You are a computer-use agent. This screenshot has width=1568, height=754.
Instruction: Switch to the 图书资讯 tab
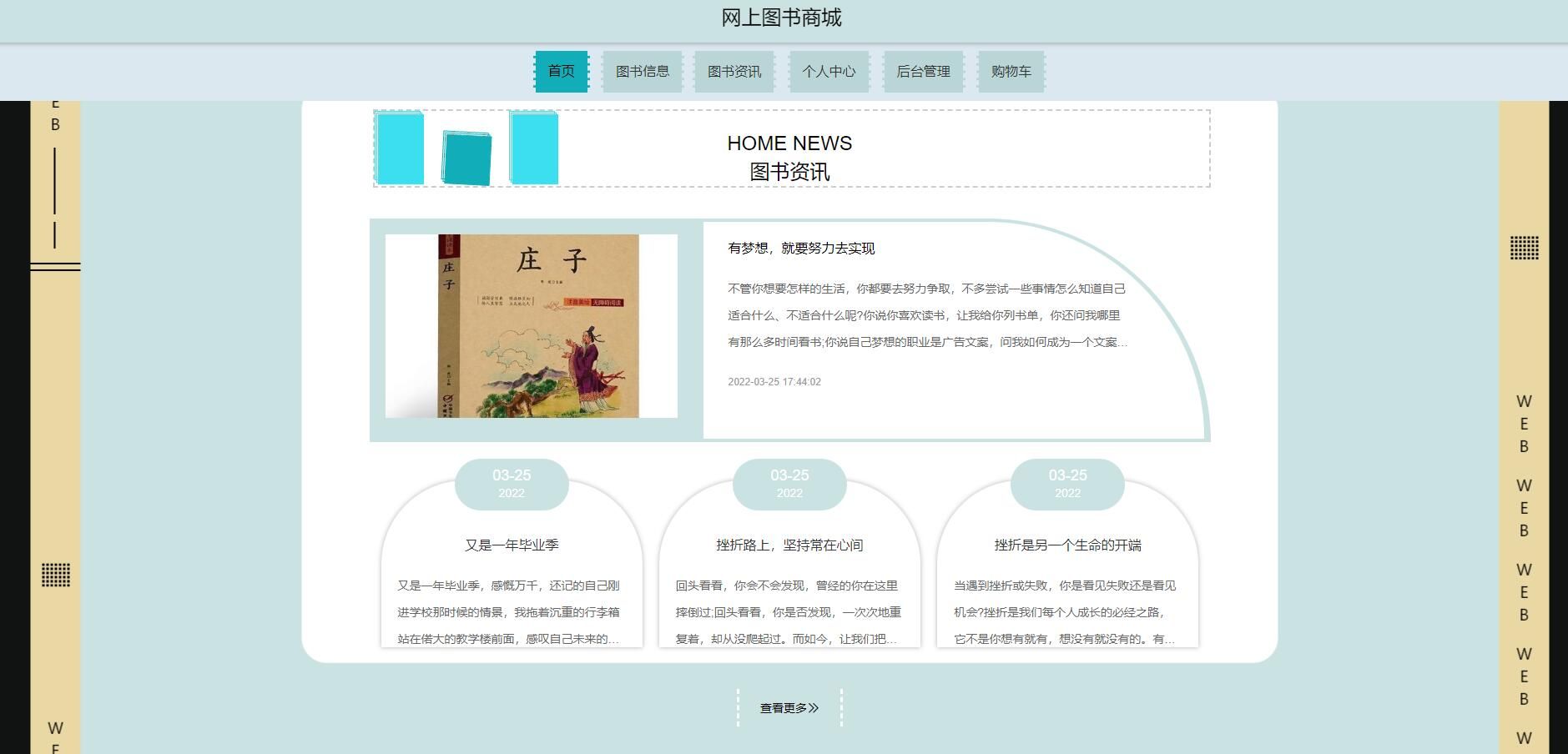(734, 71)
